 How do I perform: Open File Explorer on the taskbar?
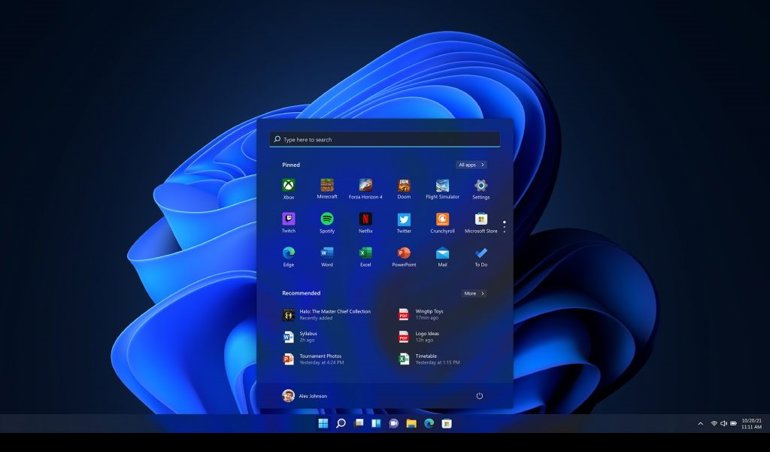411,424
